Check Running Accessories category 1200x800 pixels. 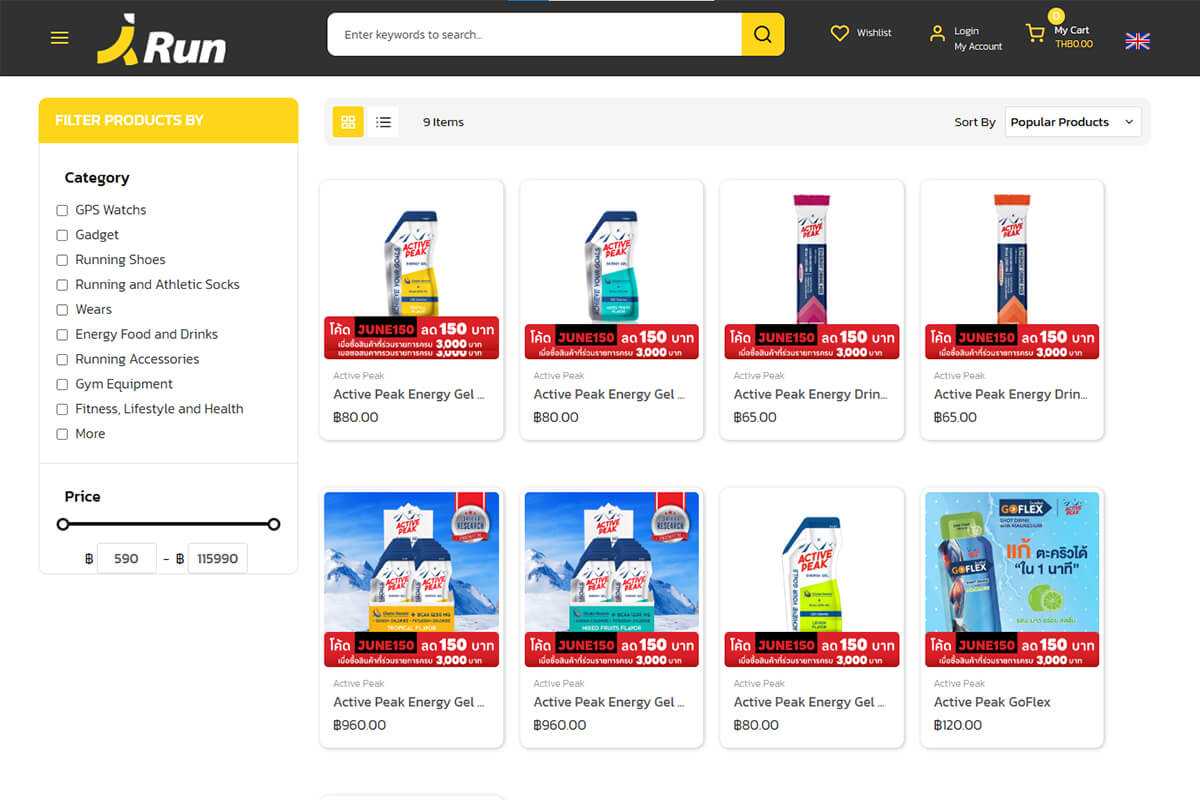tap(62, 359)
